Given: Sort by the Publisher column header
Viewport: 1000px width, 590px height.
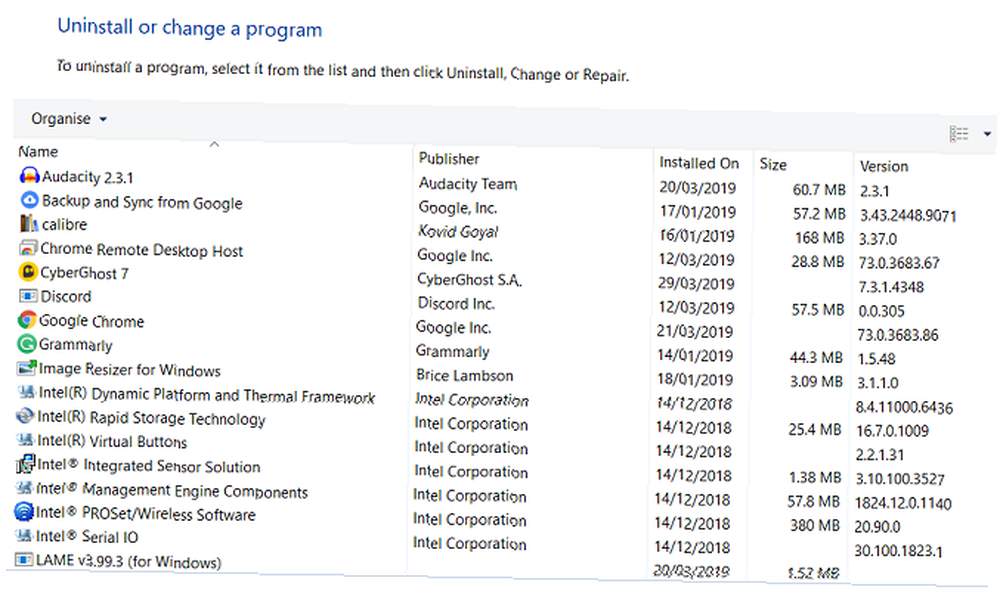Looking at the screenshot, I should tap(449, 159).
